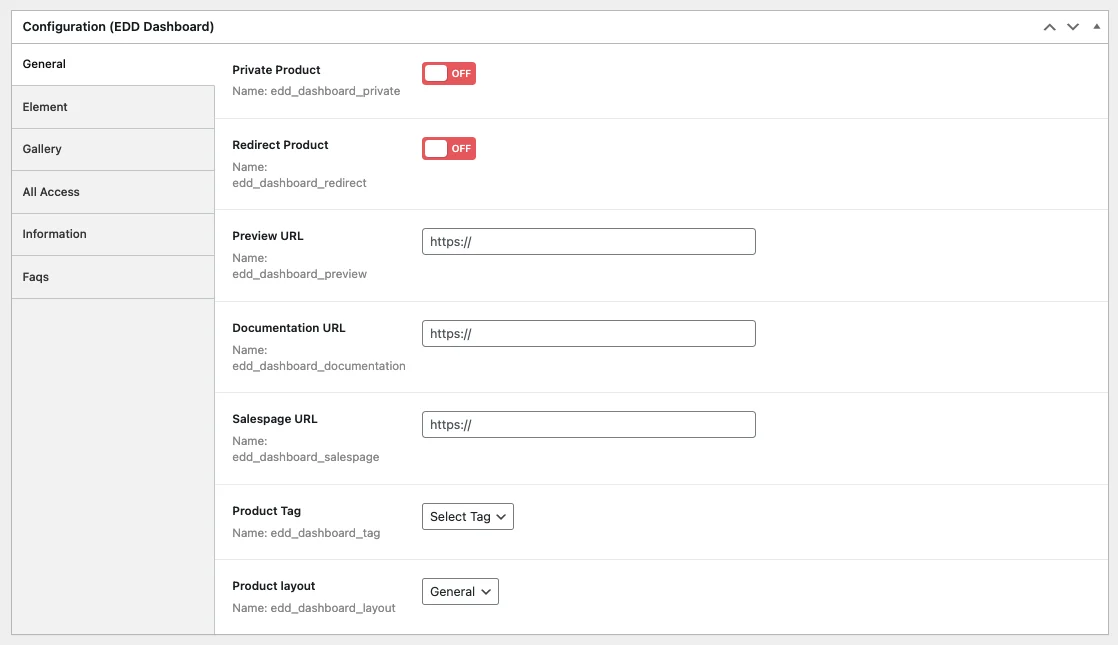Open the General settings tab
This screenshot has width=1118, height=645.
click(113, 64)
